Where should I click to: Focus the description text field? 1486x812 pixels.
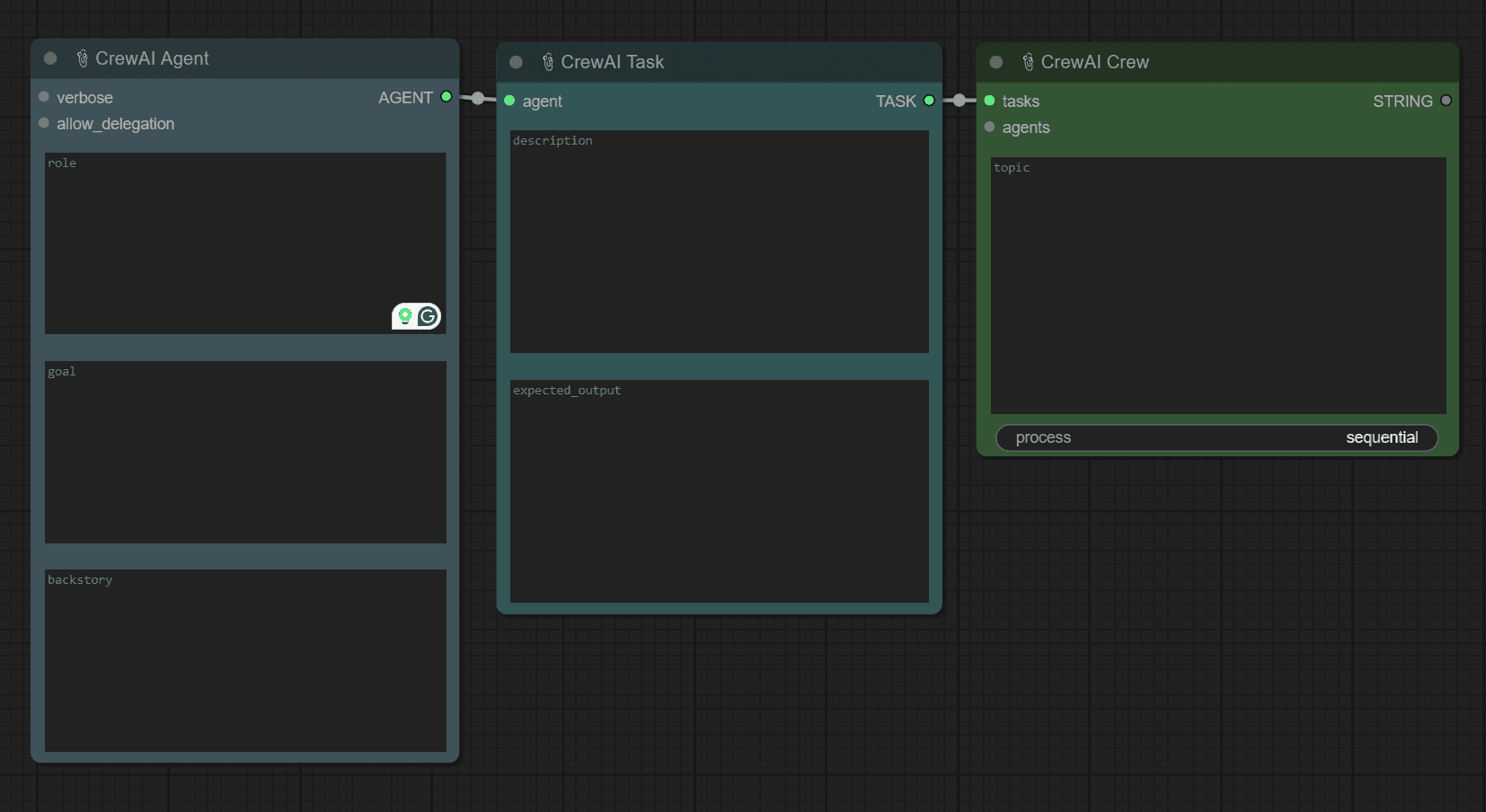[720, 242]
